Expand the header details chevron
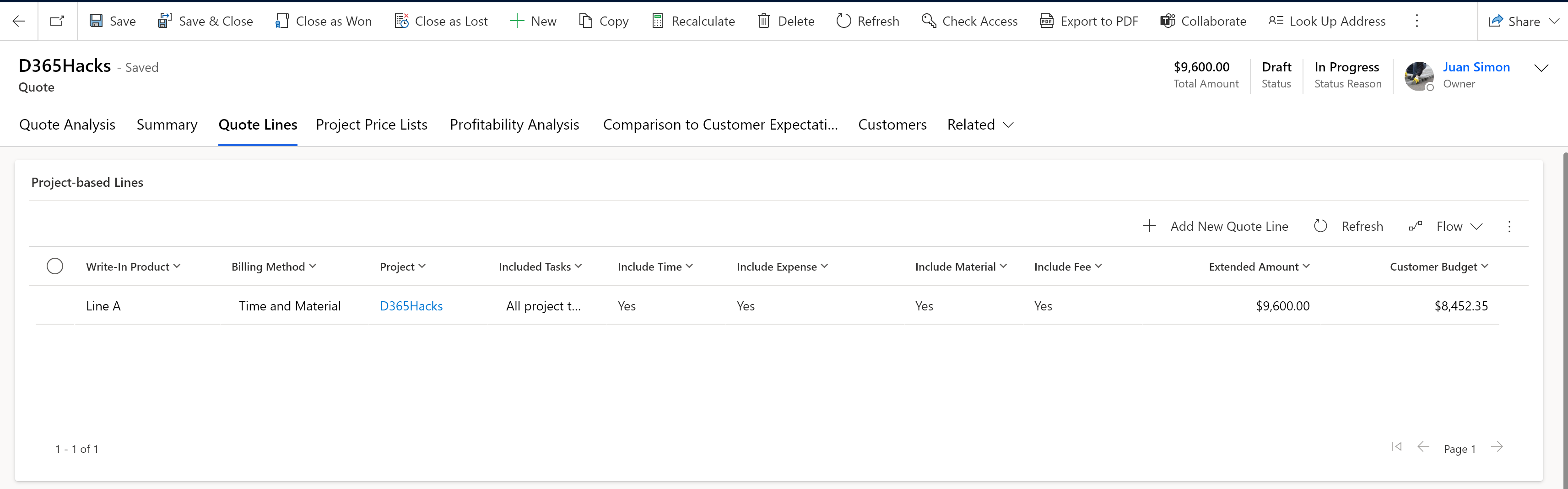This screenshot has height=489, width=1568. 1541,68
